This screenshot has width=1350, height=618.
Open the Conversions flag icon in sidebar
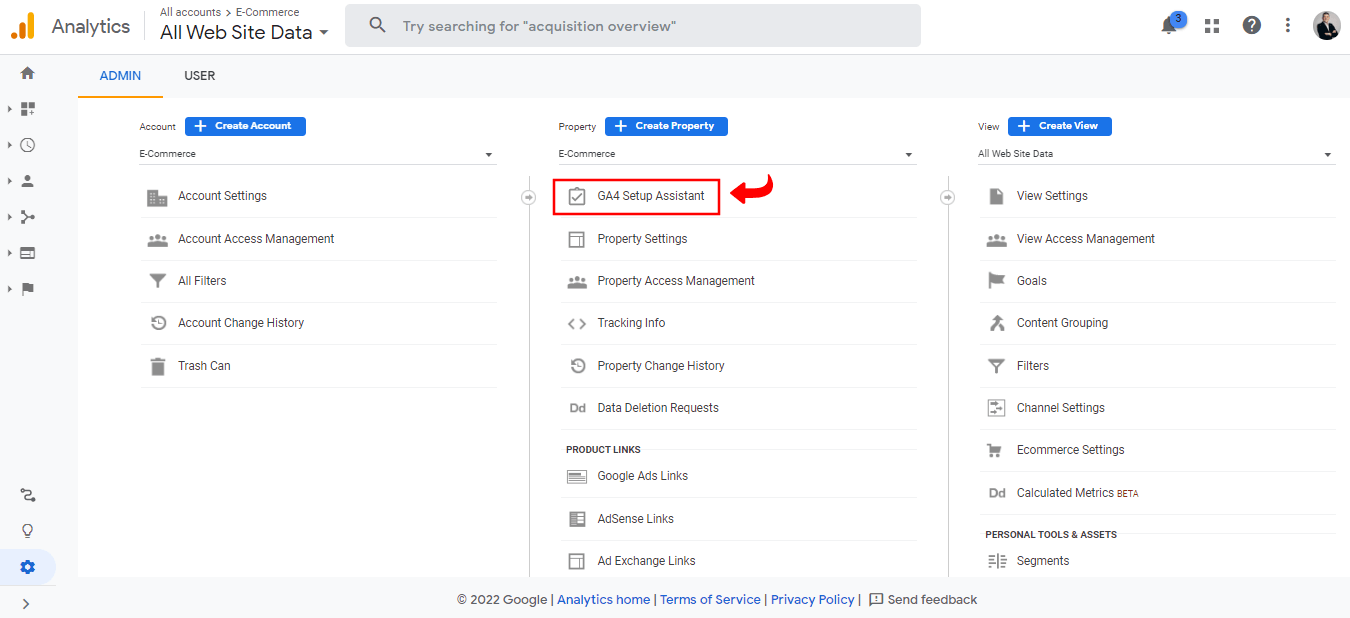click(x=27, y=289)
